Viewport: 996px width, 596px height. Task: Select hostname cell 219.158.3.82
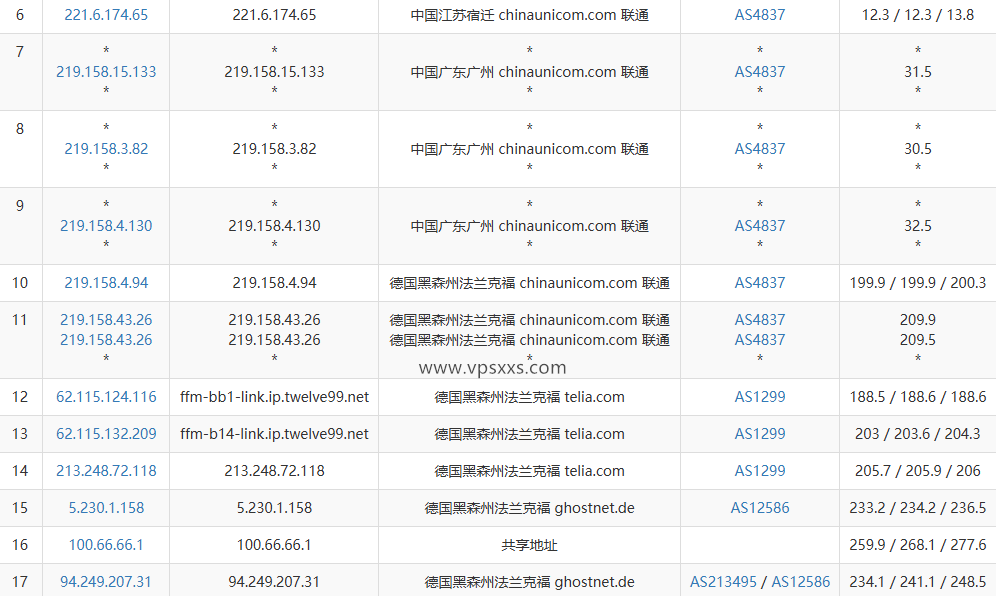[x=274, y=149]
